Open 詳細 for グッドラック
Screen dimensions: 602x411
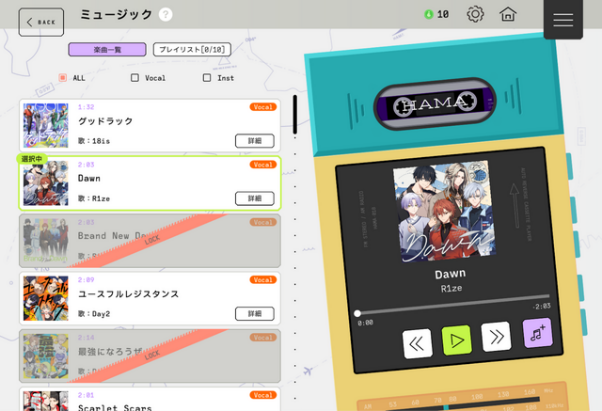255,141
